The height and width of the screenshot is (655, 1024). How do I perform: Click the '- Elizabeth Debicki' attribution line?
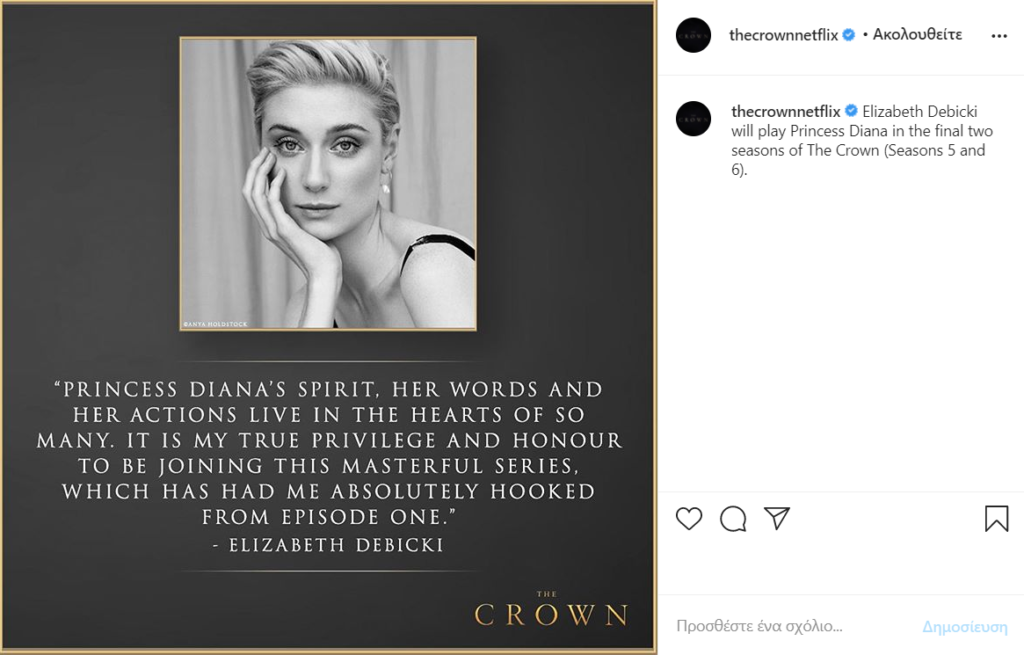[329, 545]
